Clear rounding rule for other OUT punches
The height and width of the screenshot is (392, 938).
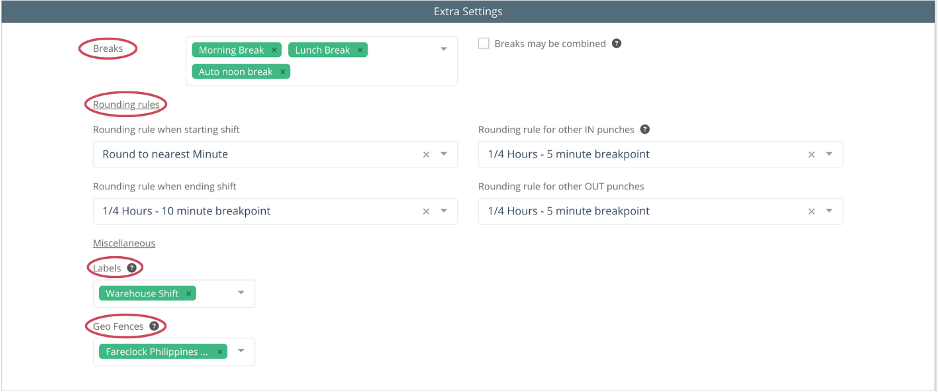[812, 211]
